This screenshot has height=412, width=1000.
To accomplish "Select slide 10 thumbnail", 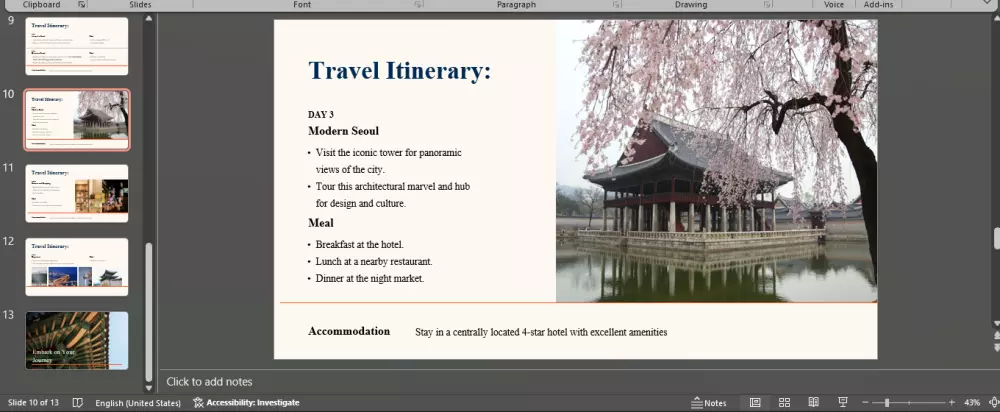I will click(77, 120).
